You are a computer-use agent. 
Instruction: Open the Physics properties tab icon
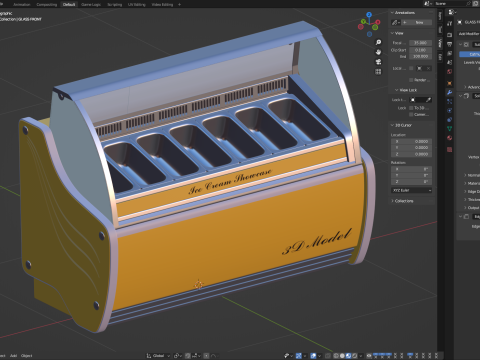click(x=450, y=110)
